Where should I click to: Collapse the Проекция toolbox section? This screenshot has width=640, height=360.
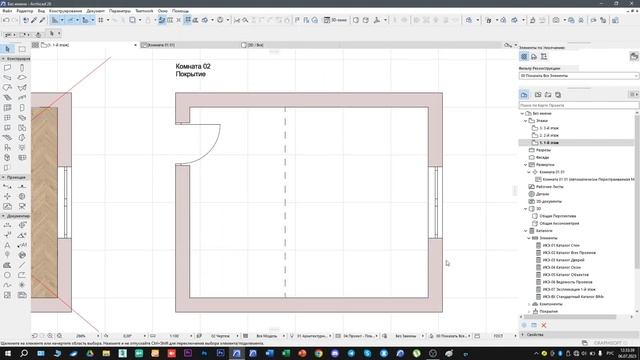tap(3, 178)
